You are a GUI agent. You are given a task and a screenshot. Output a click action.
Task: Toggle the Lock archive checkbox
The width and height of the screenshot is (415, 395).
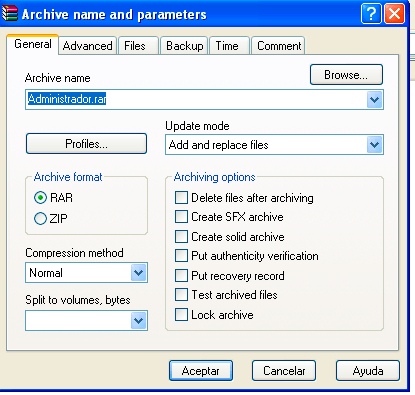(181, 314)
